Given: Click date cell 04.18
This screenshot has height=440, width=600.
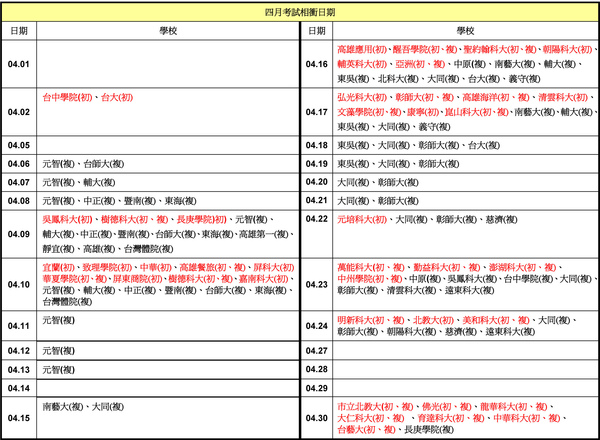Looking at the screenshot, I should click(x=316, y=145).
